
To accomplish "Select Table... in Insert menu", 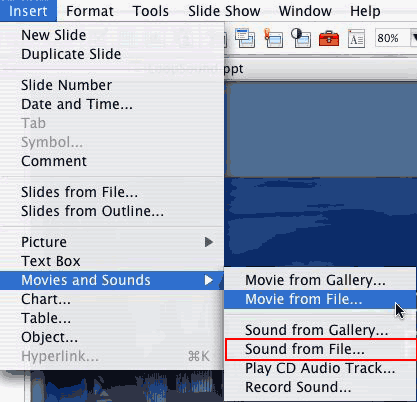I will (112, 318).
